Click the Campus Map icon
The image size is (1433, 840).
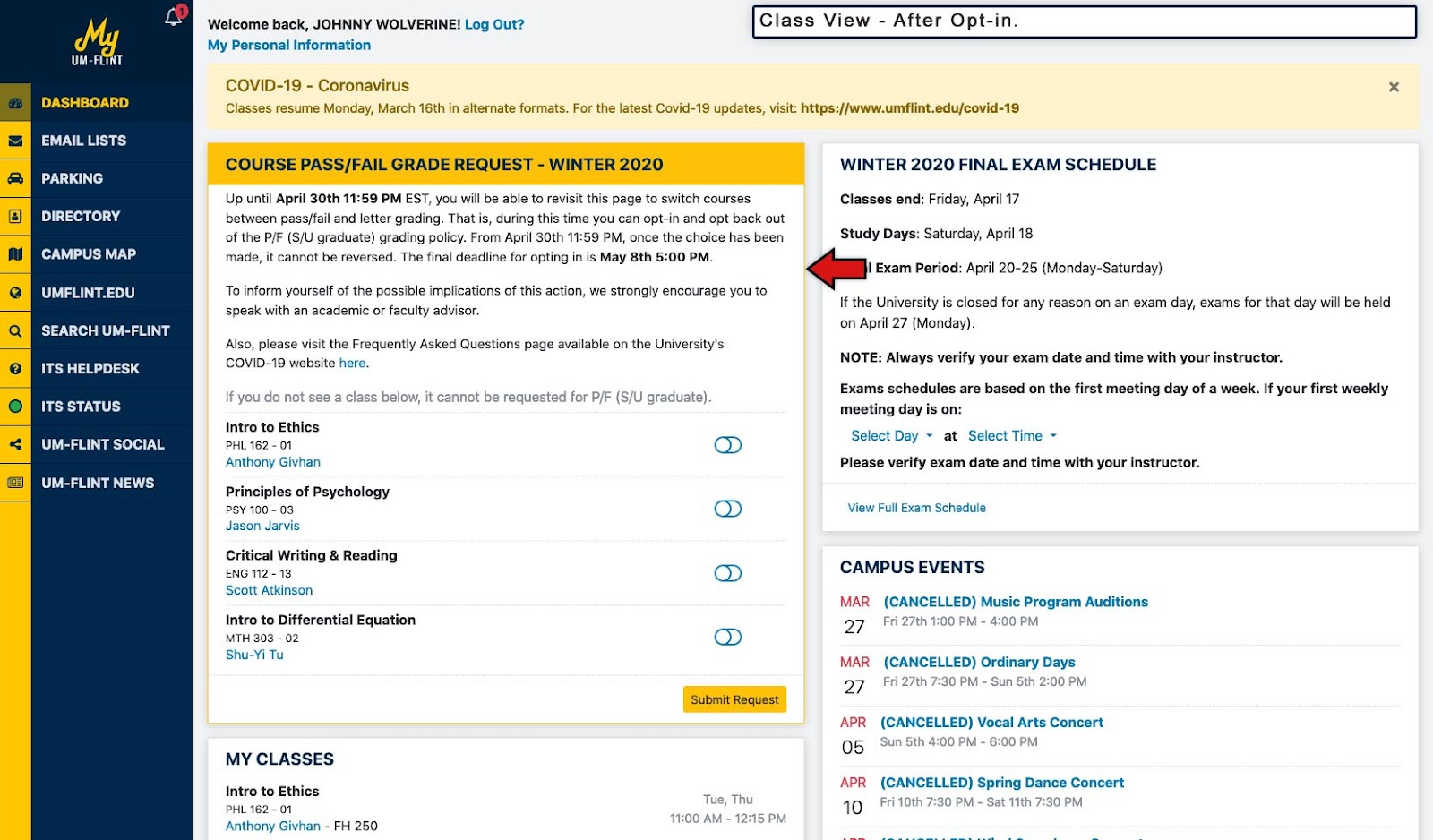[x=15, y=254]
